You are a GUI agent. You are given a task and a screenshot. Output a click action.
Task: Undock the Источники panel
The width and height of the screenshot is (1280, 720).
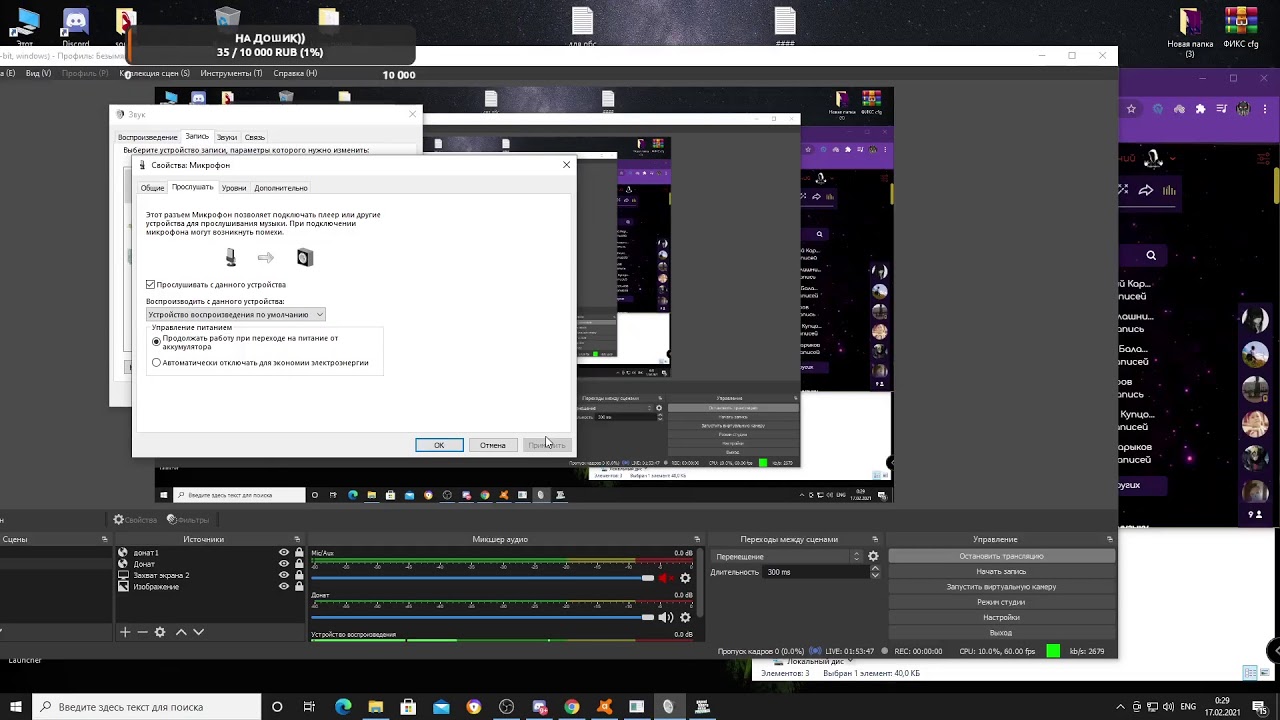coord(297,539)
